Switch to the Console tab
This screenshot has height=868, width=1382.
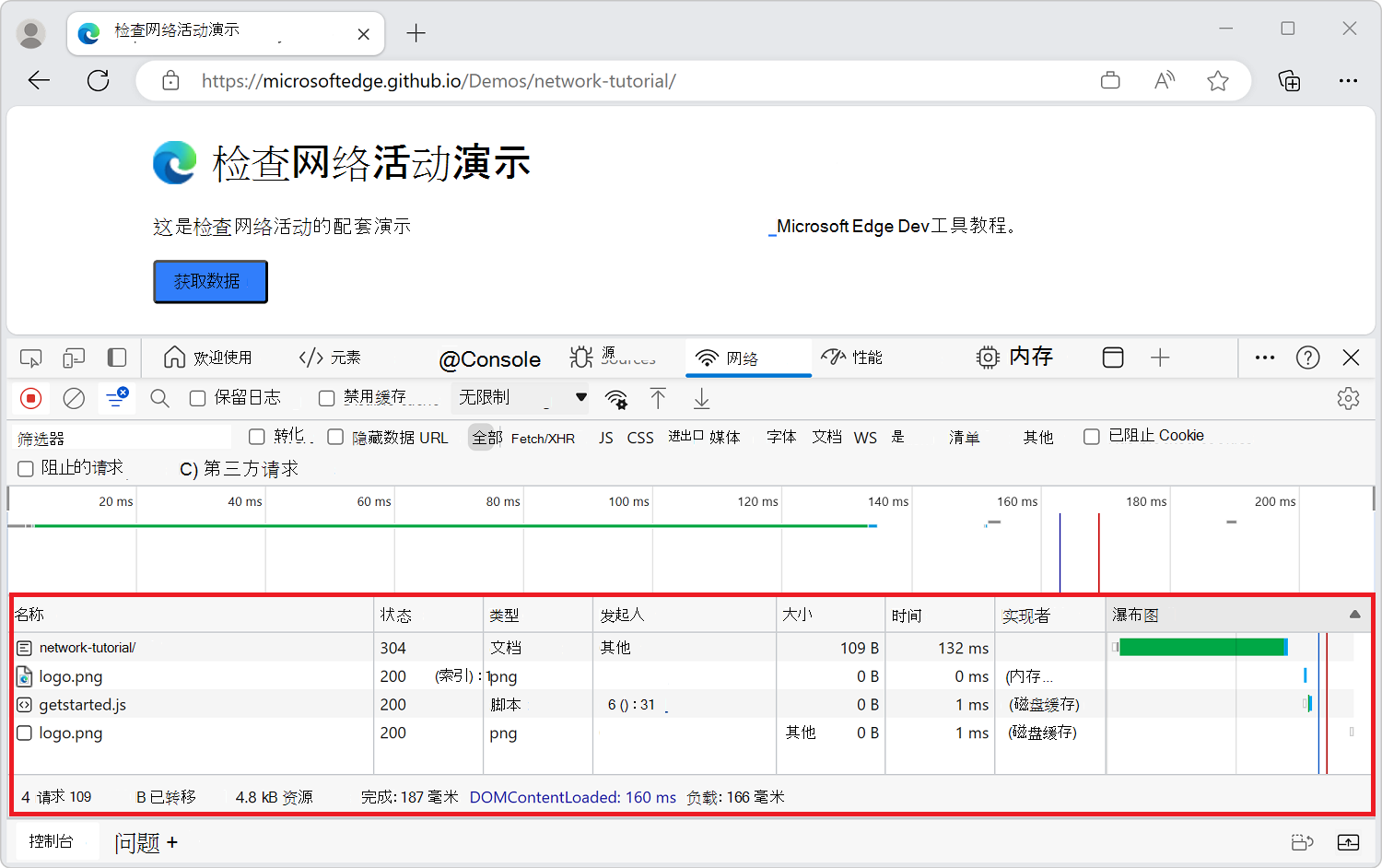pyautogui.click(x=489, y=359)
